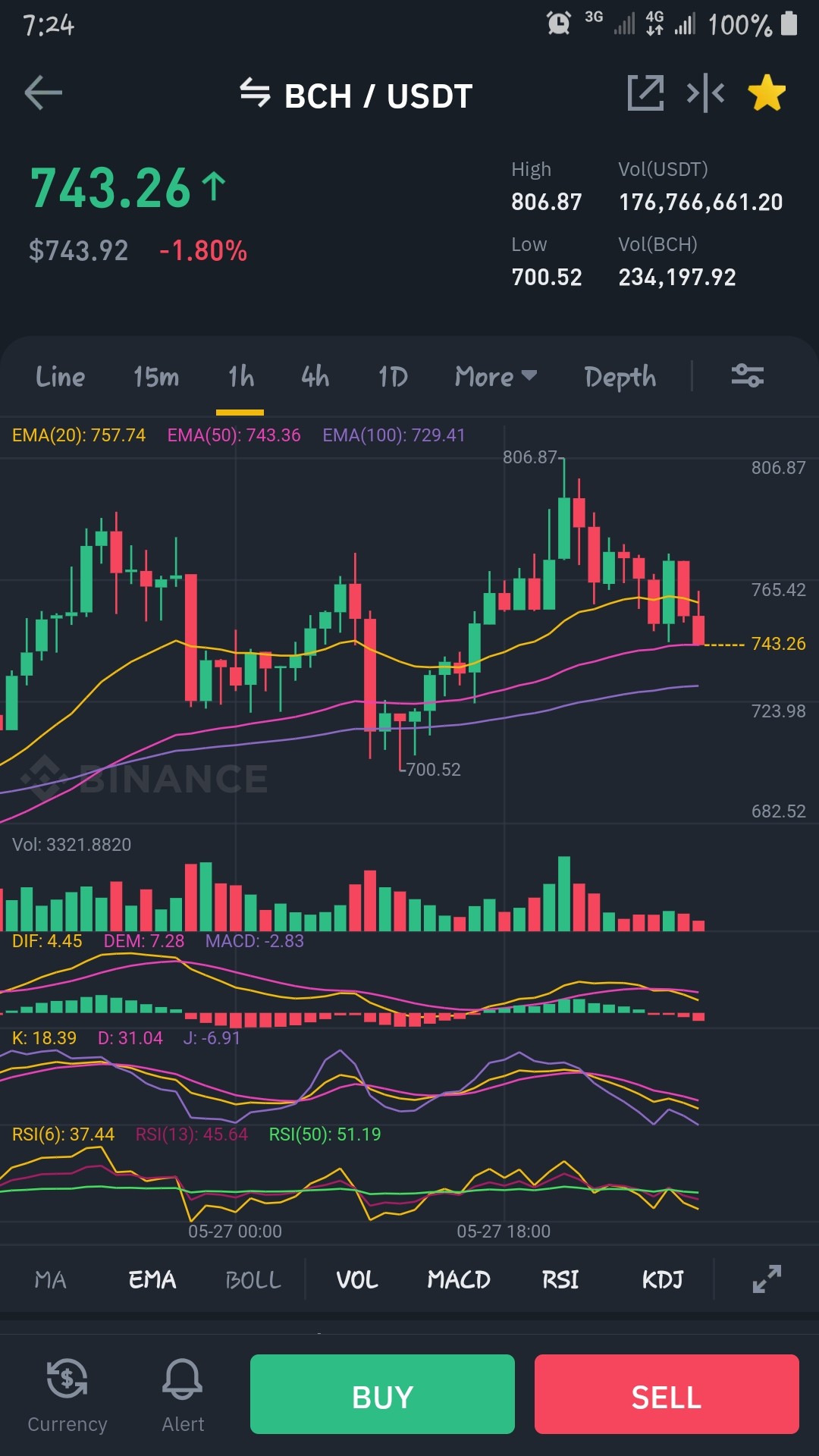
Task: Tap the swap pair arrows icon
Action: pyautogui.click(x=255, y=93)
